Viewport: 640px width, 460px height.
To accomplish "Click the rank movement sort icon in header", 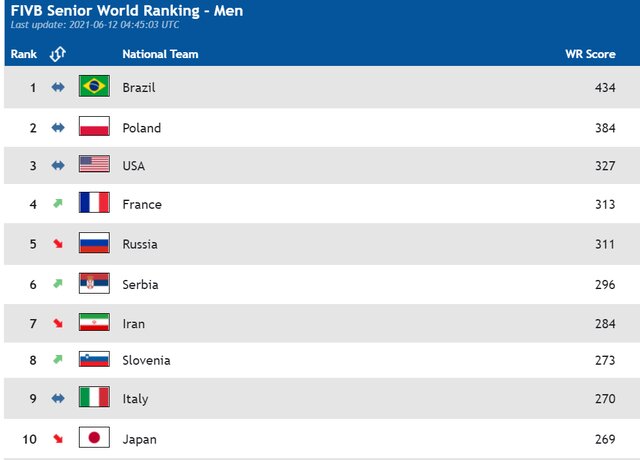I will point(58,54).
